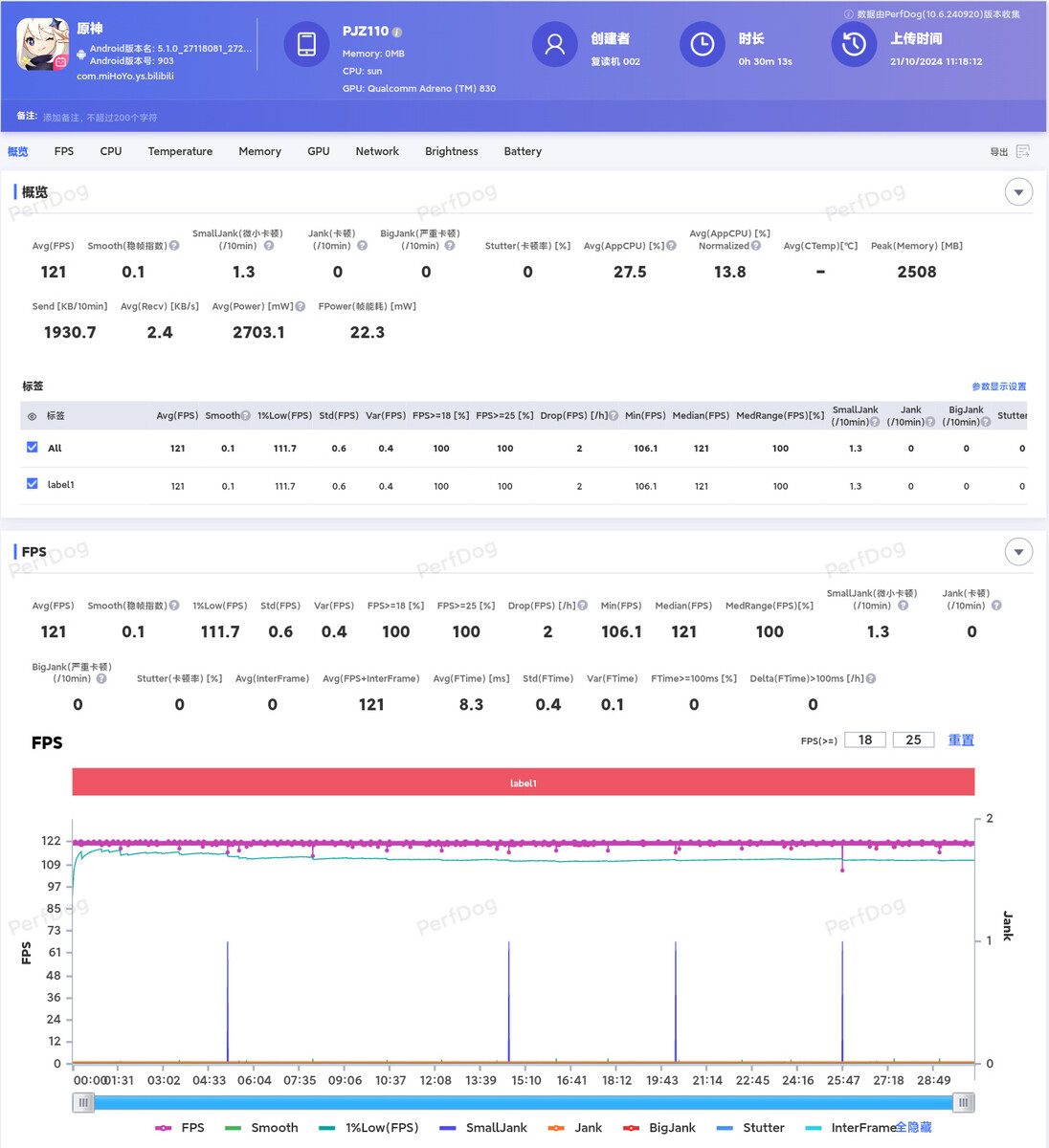Click the Android icon next to version info

[81, 55]
